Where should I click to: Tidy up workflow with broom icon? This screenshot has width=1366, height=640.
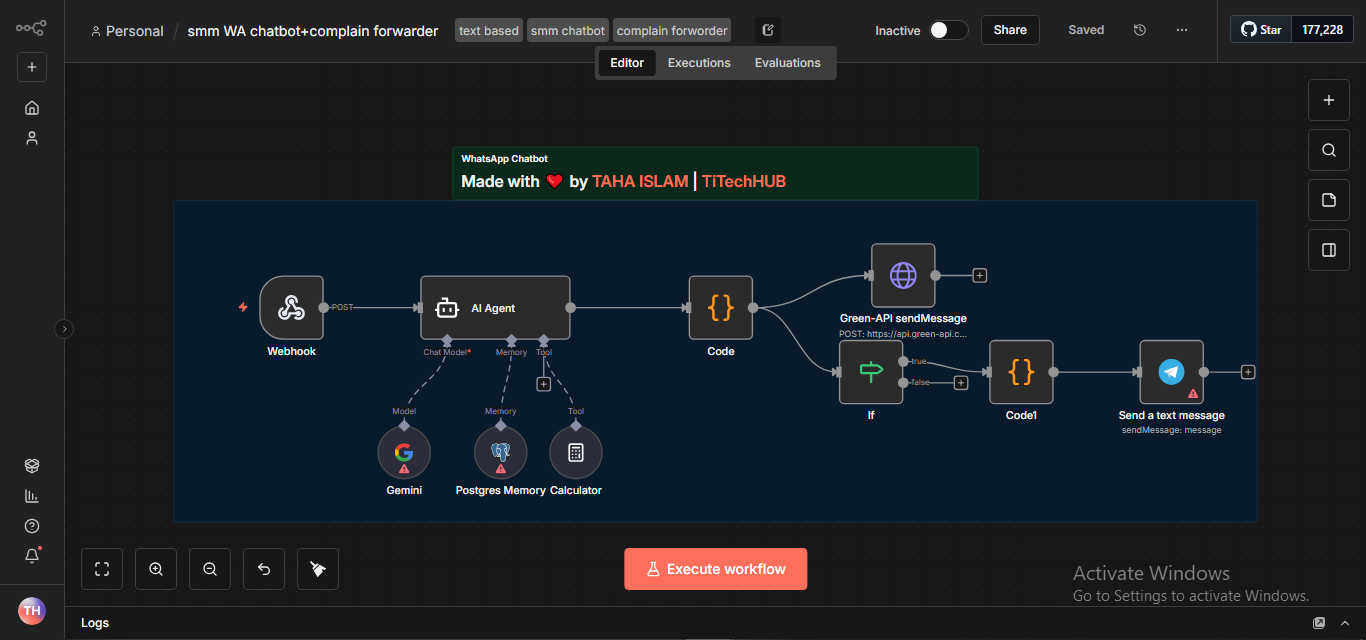[x=318, y=569]
